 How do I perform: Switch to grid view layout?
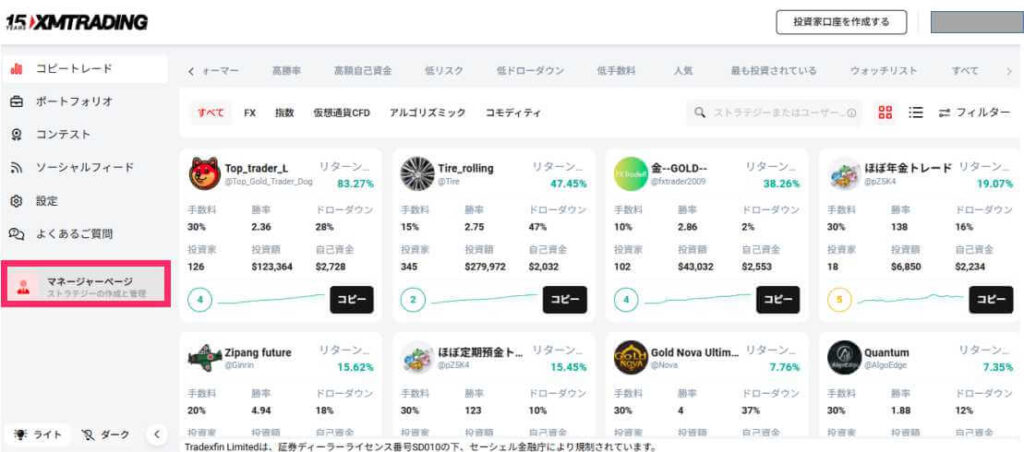(x=885, y=113)
